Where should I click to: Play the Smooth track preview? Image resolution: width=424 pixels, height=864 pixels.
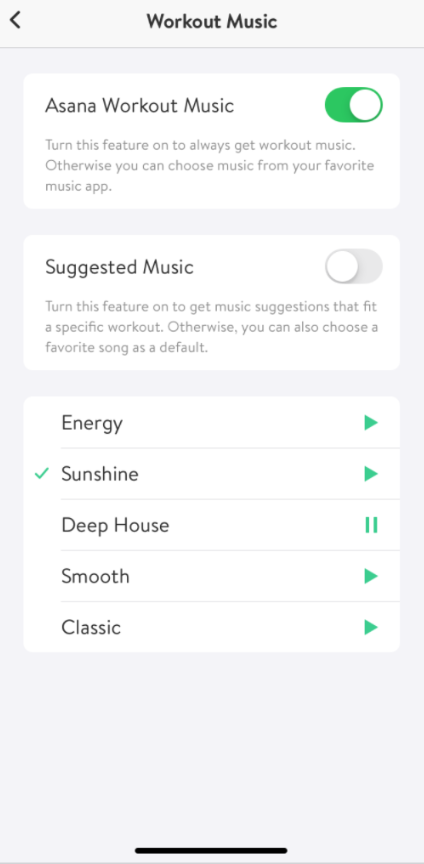(x=371, y=576)
